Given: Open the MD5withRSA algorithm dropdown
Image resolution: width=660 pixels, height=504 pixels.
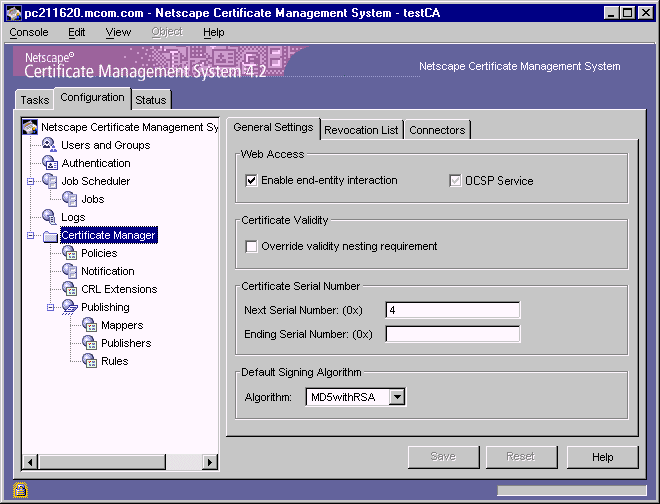Looking at the screenshot, I should [397, 397].
